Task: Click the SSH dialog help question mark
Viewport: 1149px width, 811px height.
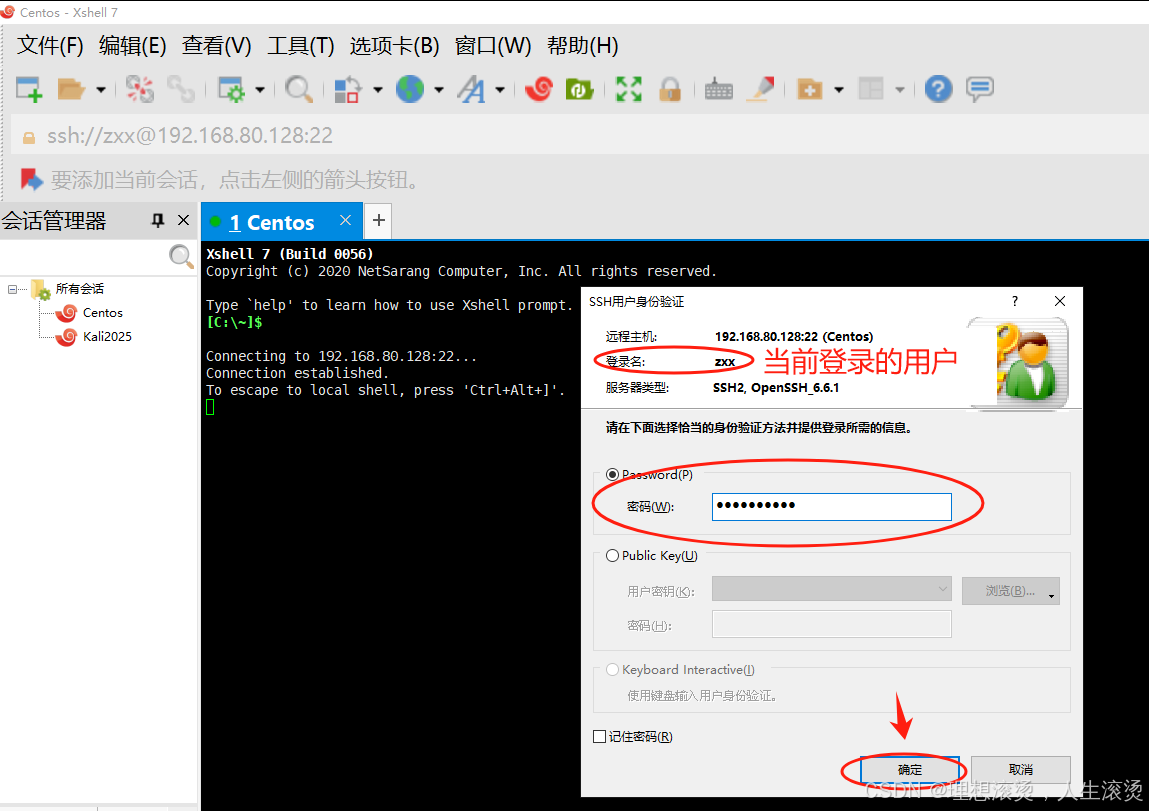Action: click(1015, 301)
